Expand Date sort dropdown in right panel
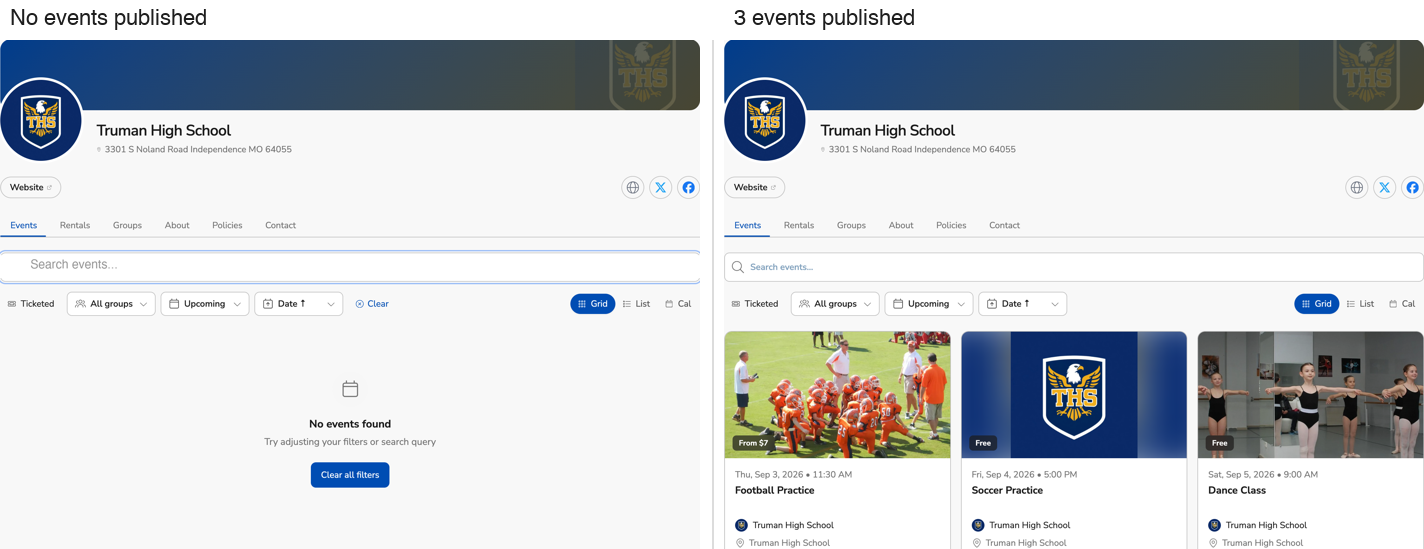This screenshot has height=549, width=1424. 1023,304
